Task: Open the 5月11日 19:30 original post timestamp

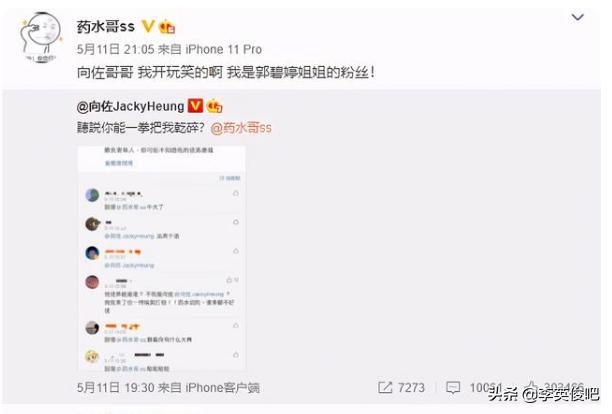Action: [x=116, y=387]
